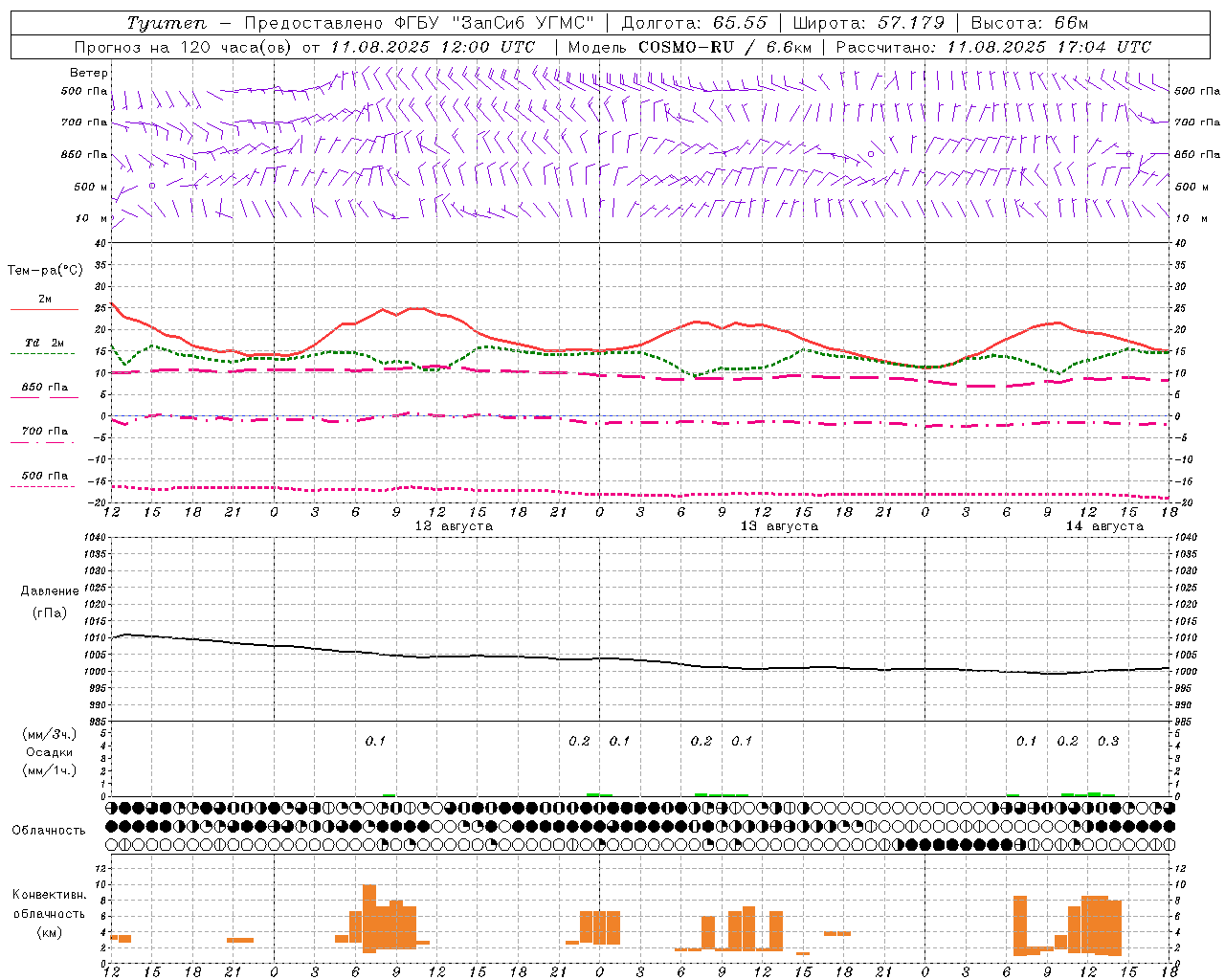
Task: Click the "Тем-ра(°C)" temperature label
Action: [x=45, y=271]
